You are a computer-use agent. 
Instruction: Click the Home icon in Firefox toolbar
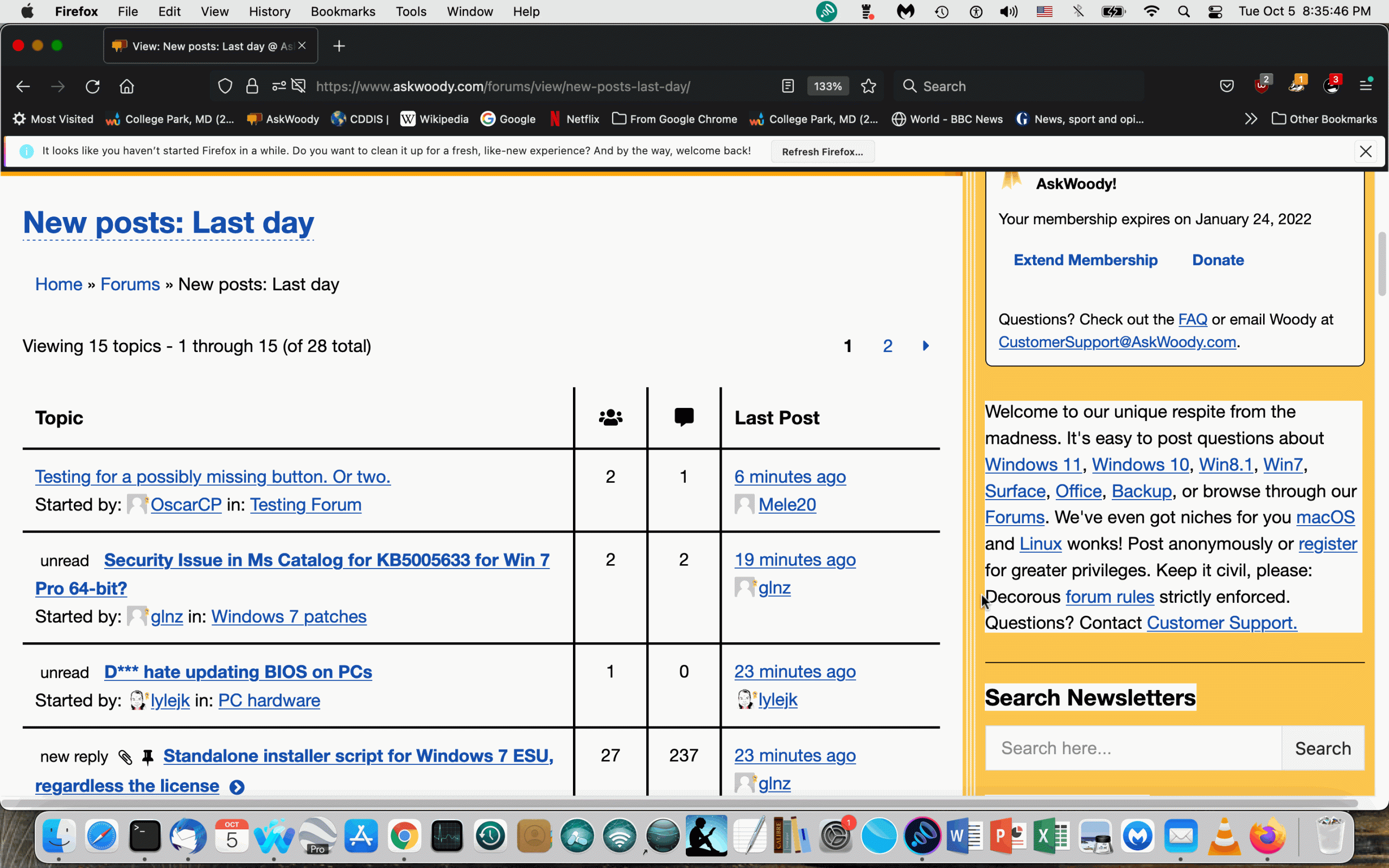tap(126, 86)
